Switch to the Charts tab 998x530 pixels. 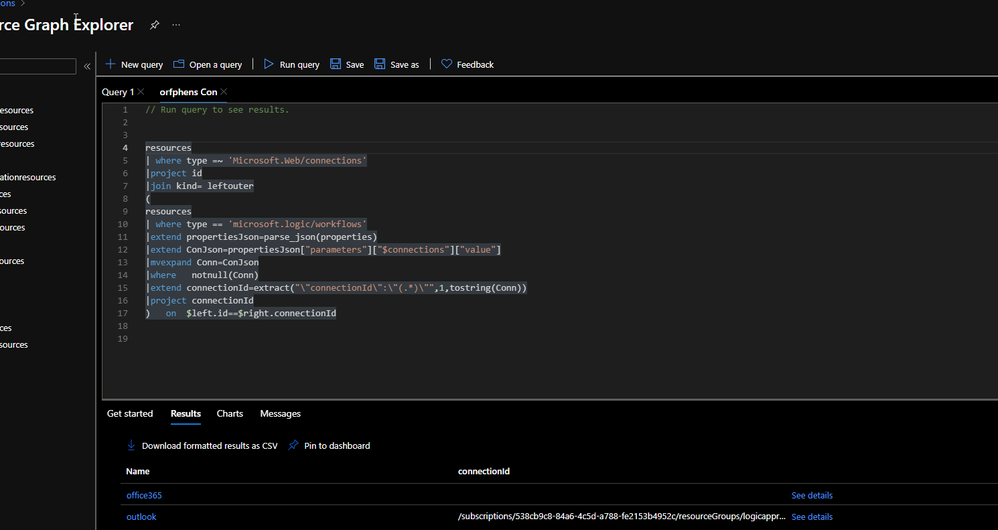[x=230, y=414]
